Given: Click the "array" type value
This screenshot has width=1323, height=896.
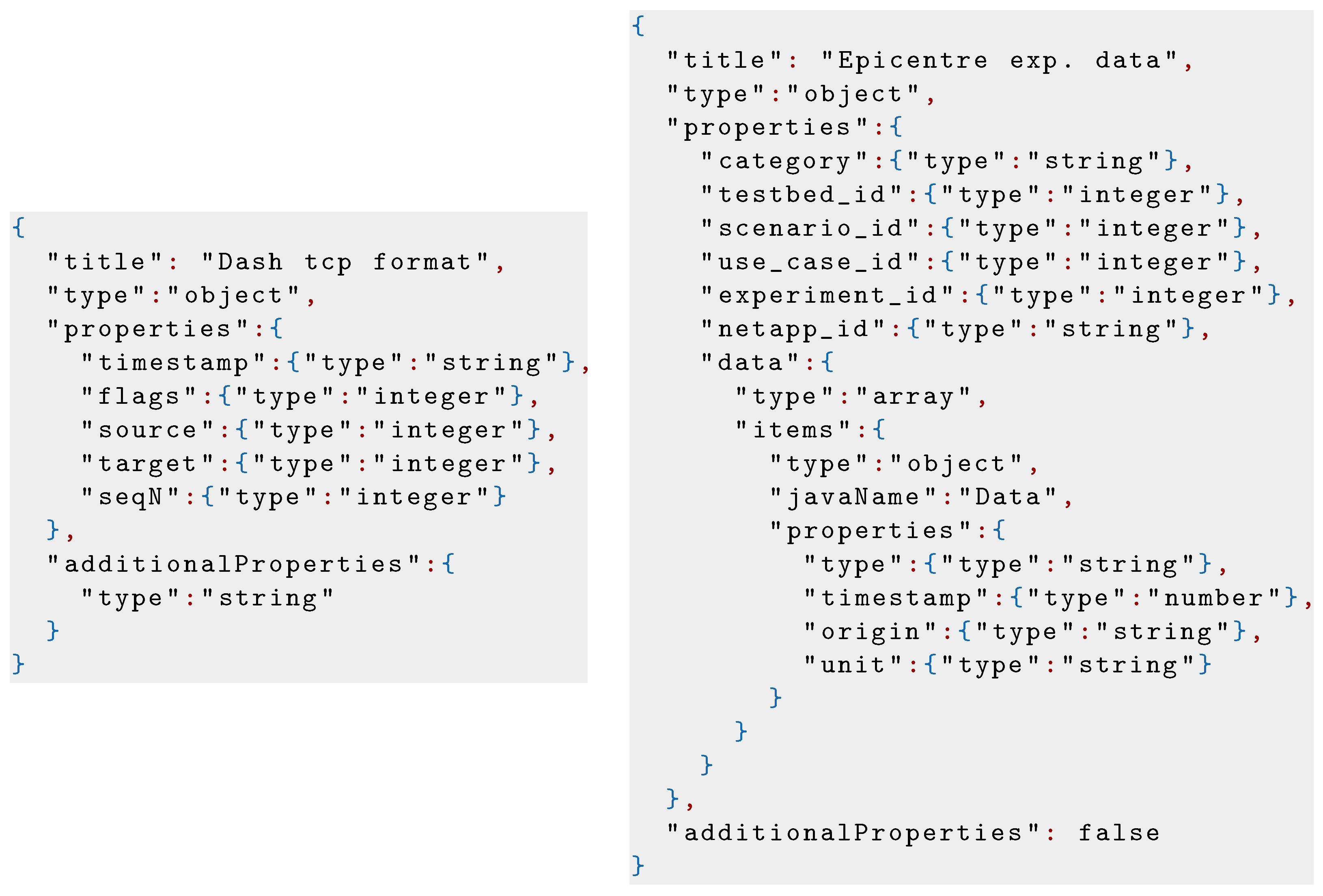Looking at the screenshot, I should [x=913, y=397].
